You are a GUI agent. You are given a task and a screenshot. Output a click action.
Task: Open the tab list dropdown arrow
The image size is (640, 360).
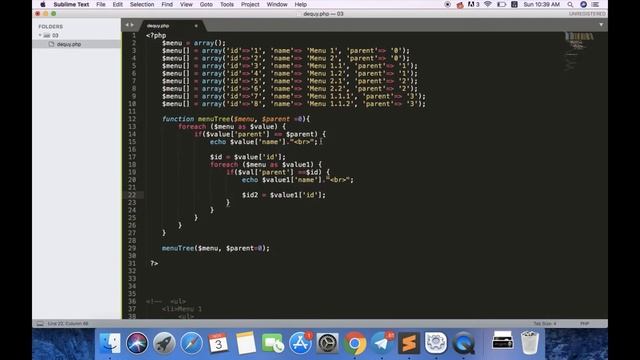[601, 25]
